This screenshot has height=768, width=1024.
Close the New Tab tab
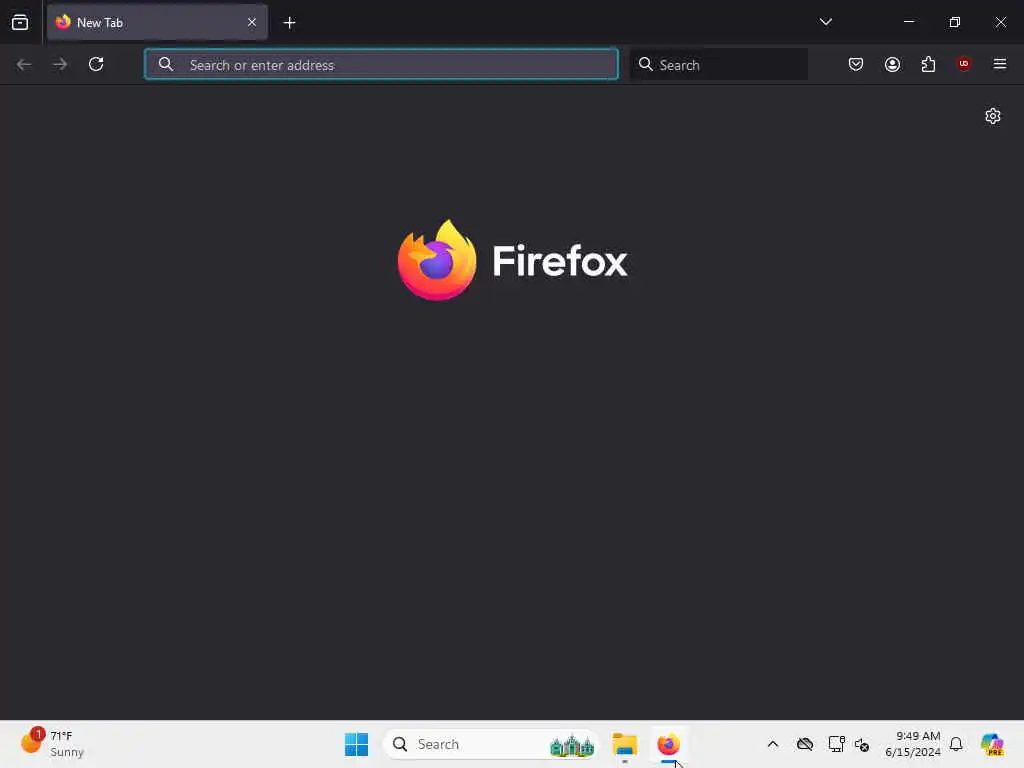tap(252, 22)
